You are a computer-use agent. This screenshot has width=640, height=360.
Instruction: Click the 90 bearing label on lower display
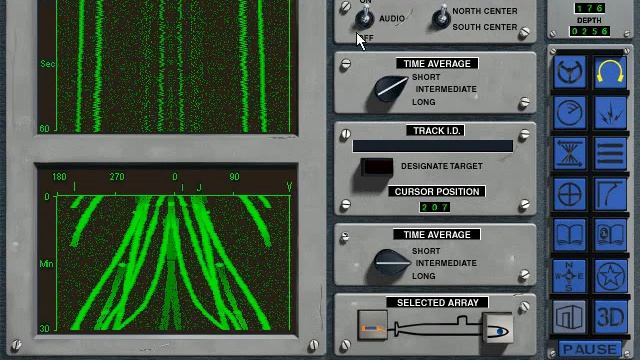(234, 177)
